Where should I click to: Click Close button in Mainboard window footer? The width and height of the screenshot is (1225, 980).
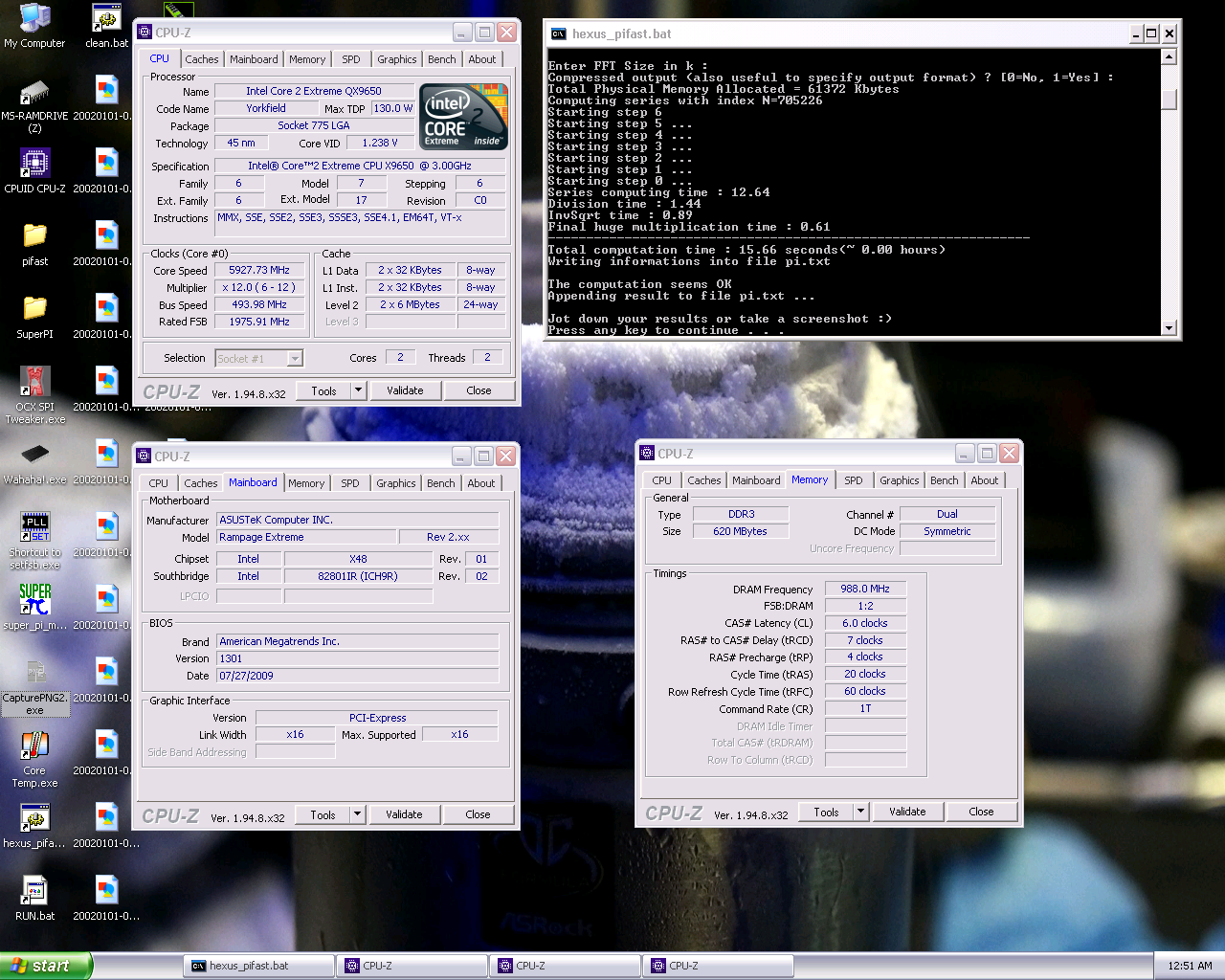tap(478, 814)
